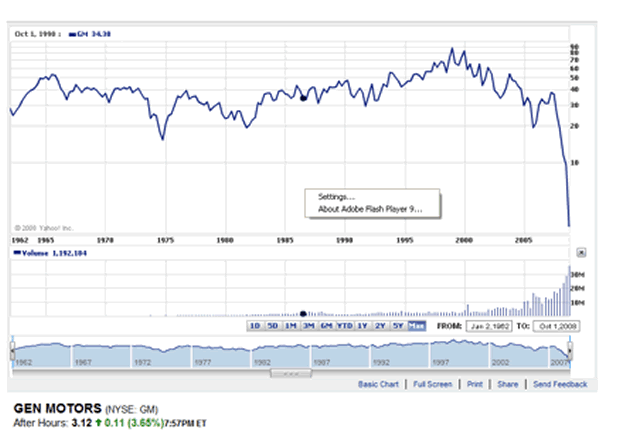Select the Max time range button

pyautogui.click(x=416, y=326)
